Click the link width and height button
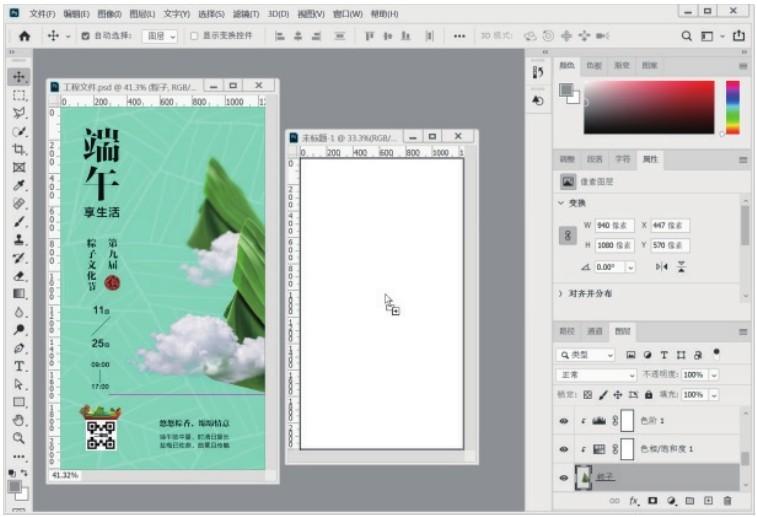This screenshot has width=757, height=517. coord(567,235)
